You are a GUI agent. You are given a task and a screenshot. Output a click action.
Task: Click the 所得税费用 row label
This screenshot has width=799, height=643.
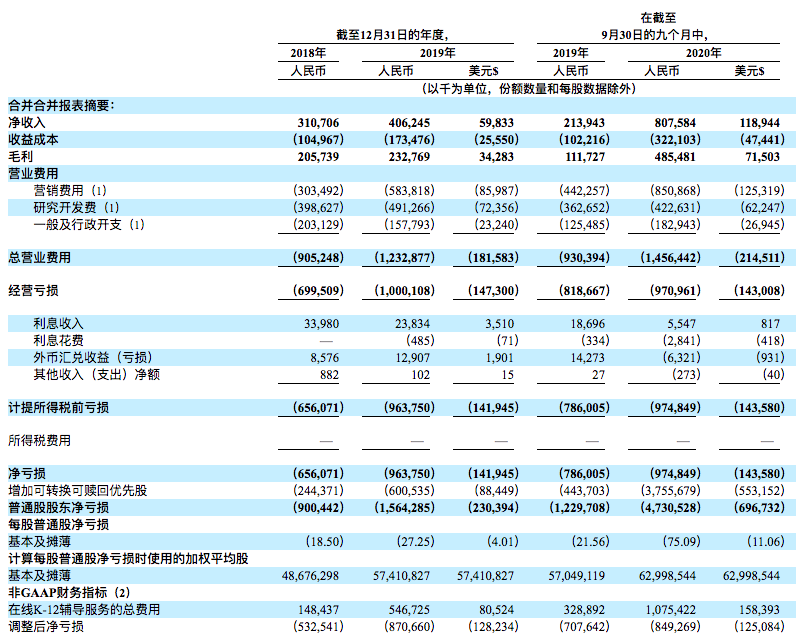(x=41, y=440)
